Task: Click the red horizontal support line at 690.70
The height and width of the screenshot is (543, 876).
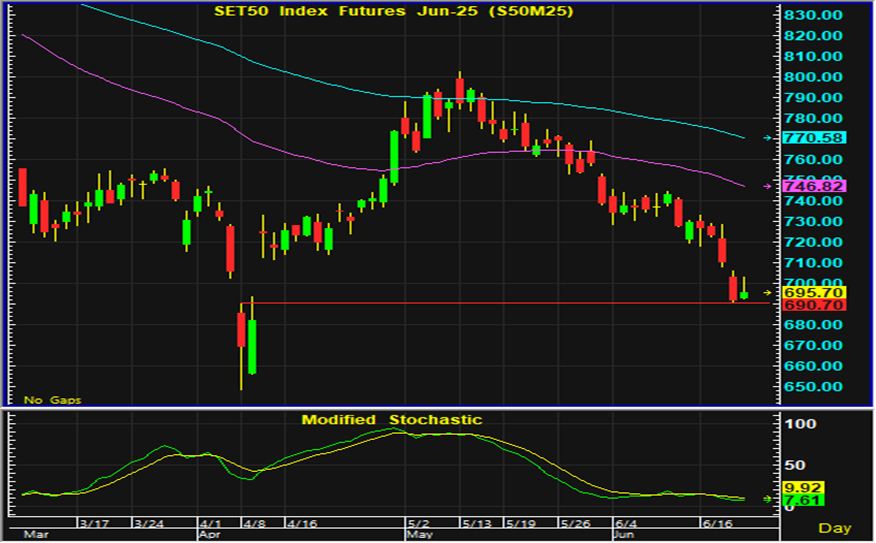Action: (505, 303)
